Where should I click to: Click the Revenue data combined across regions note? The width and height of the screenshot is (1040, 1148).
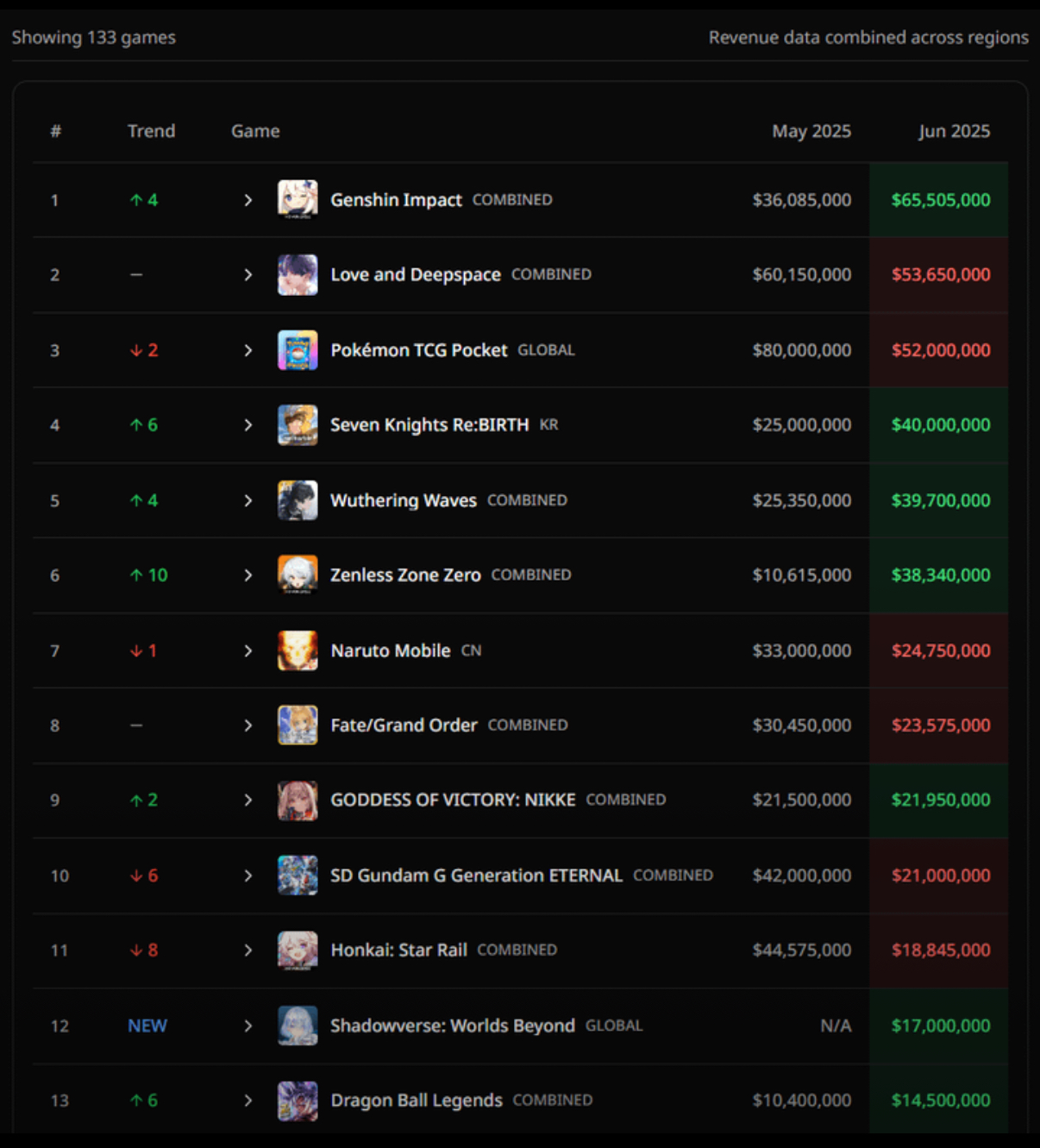point(868,37)
